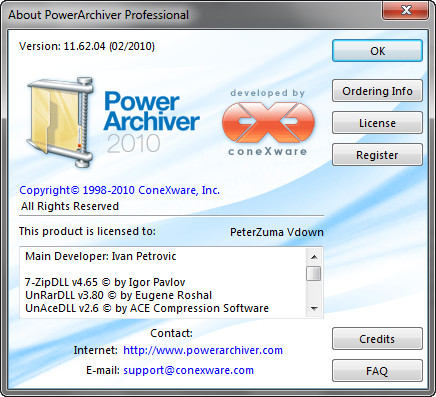This screenshot has width=436, height=397.
Task: Confirm with the OK button
Action: point(377,51)
